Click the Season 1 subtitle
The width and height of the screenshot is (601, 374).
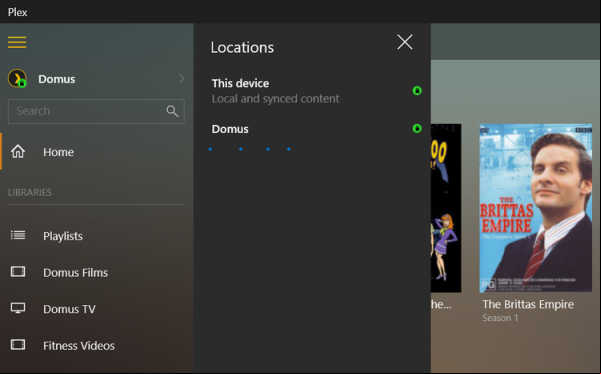tap(500, 318)
